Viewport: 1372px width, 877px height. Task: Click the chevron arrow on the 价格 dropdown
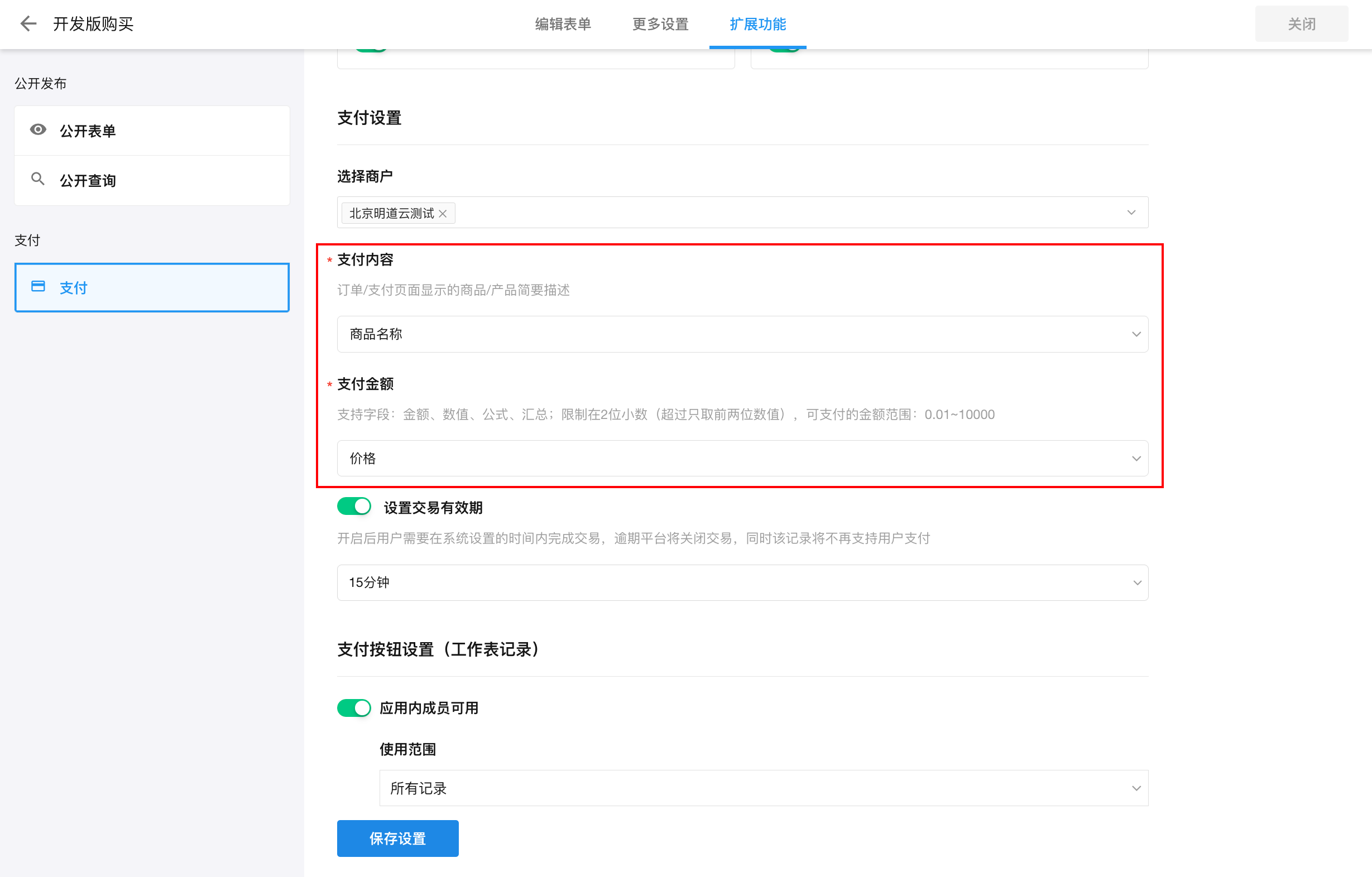1135,459
